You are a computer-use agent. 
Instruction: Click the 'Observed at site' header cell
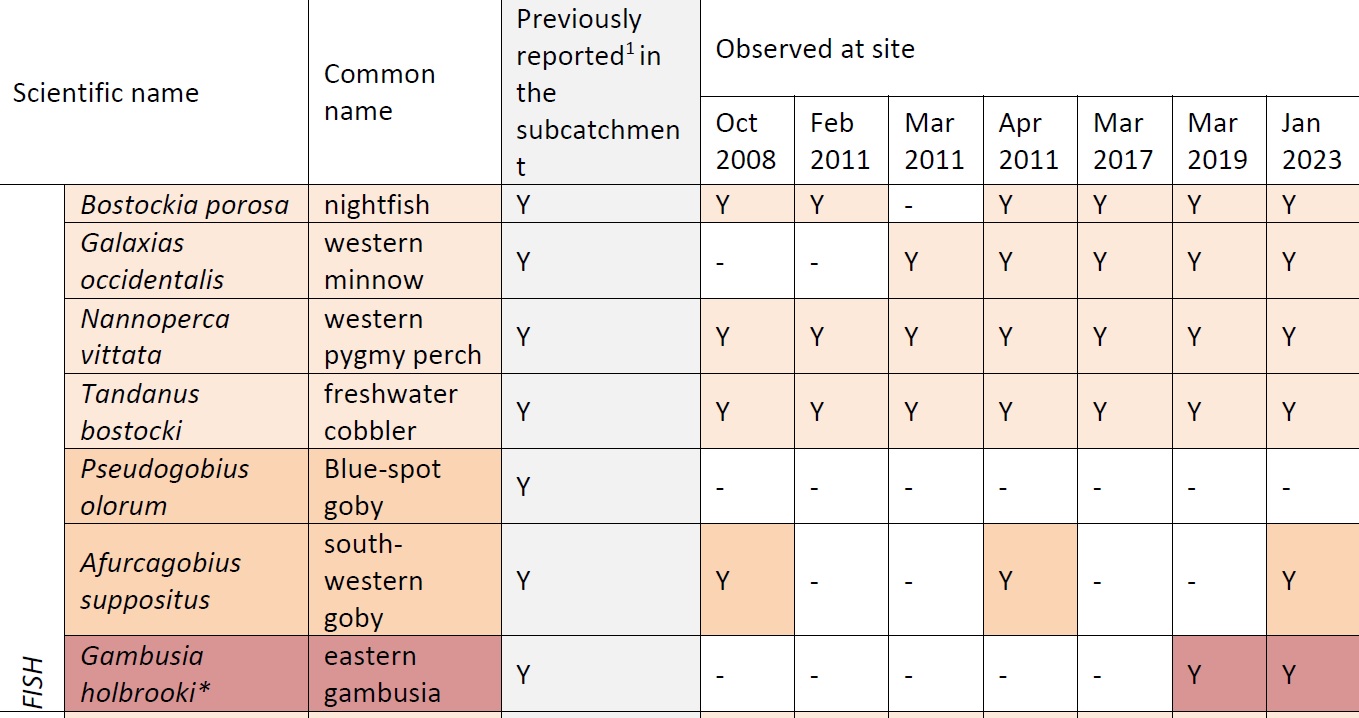(x=815, y=49)
